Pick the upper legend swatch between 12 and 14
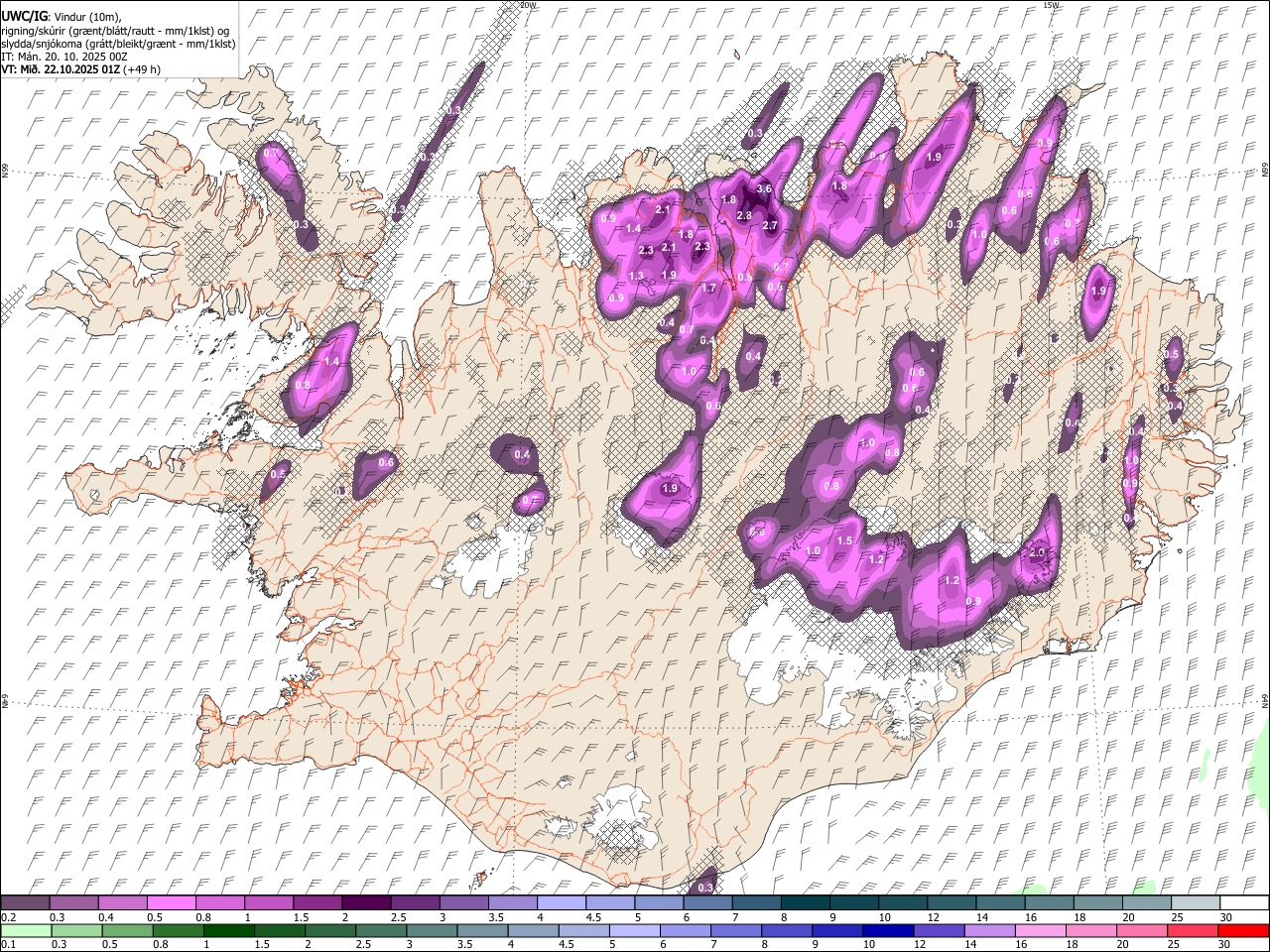The image size is (1270, 952). (951, 902)
